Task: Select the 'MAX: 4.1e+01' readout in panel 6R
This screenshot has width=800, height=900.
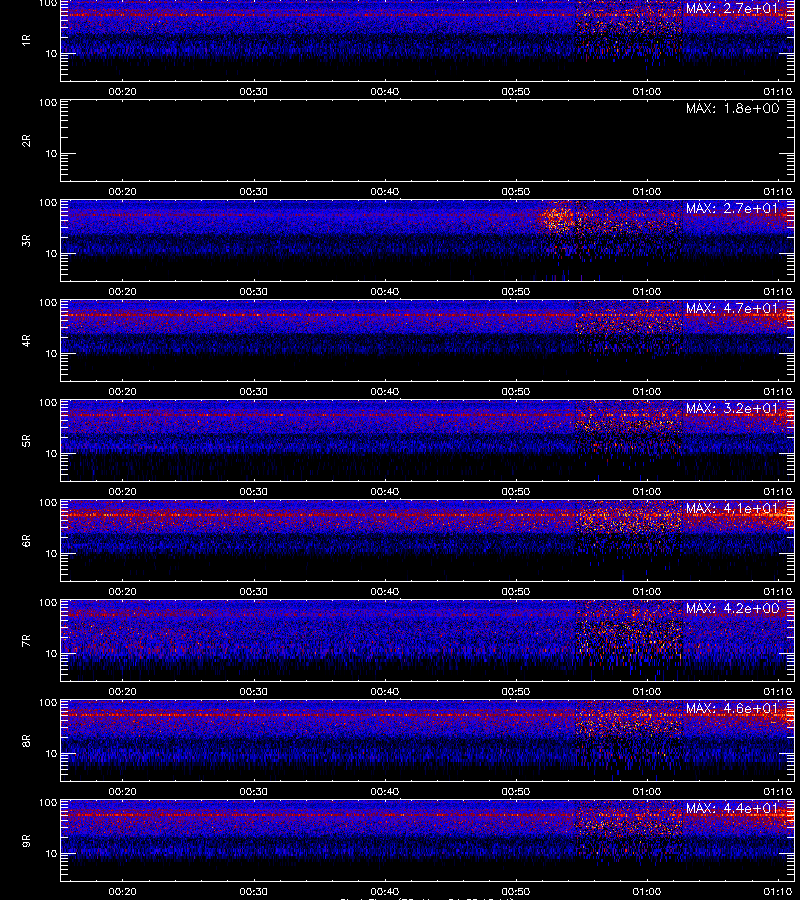Action: pos(732,508)
